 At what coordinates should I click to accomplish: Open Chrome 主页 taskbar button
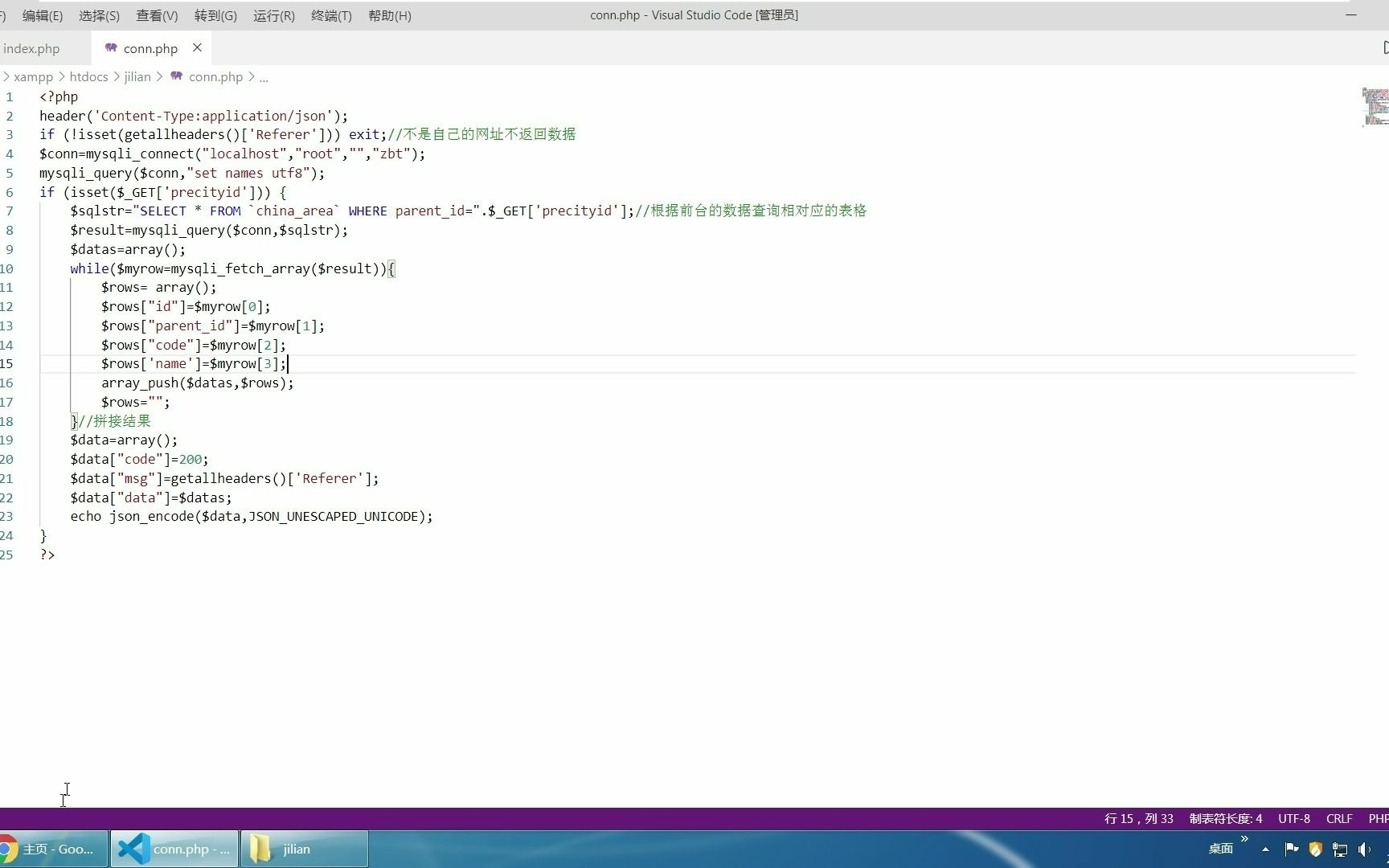point(53,850)
